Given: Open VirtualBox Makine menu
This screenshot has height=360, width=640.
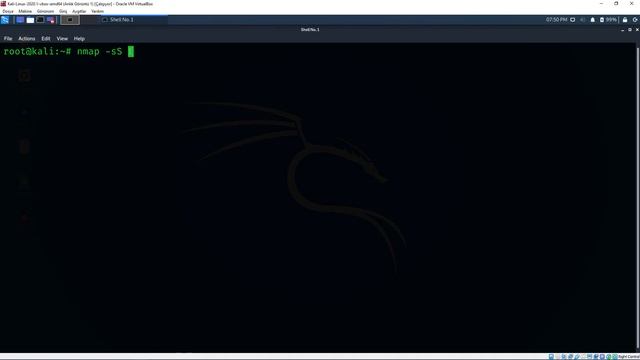Looking at the screenshot, I should pyautogui.click(x=25, y=11).
